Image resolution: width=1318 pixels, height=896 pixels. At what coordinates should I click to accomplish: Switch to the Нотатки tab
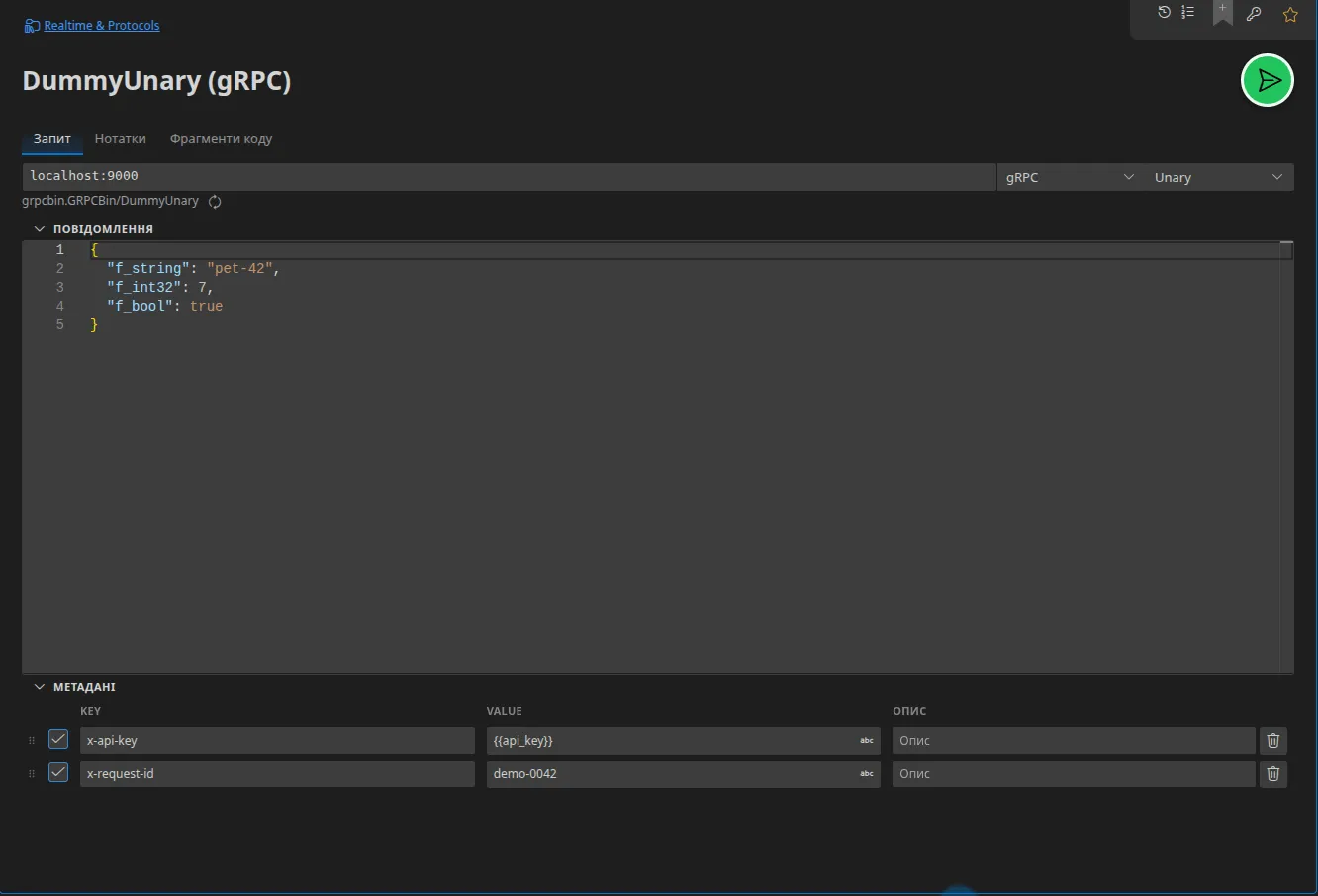tap(120, 139)
